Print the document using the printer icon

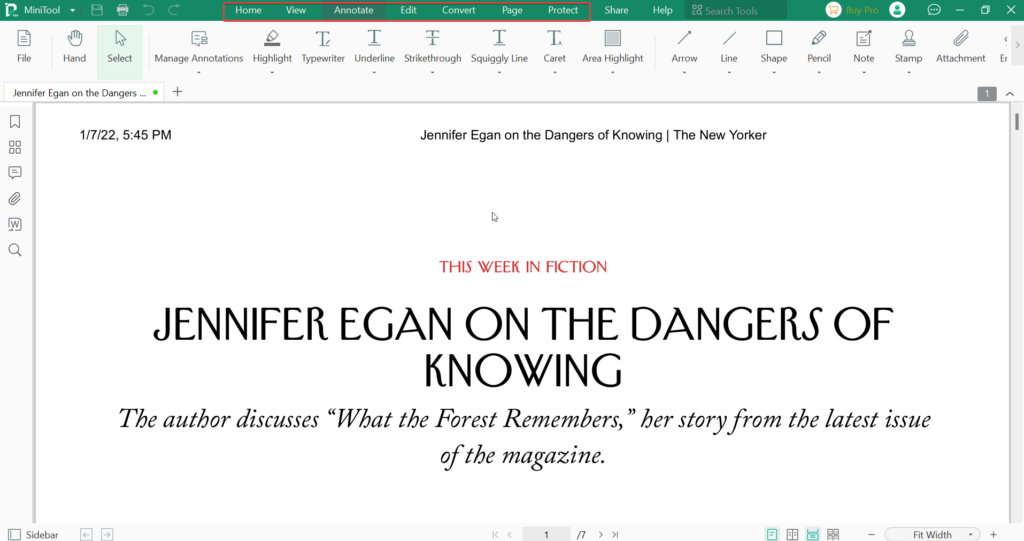pos(122,10)
